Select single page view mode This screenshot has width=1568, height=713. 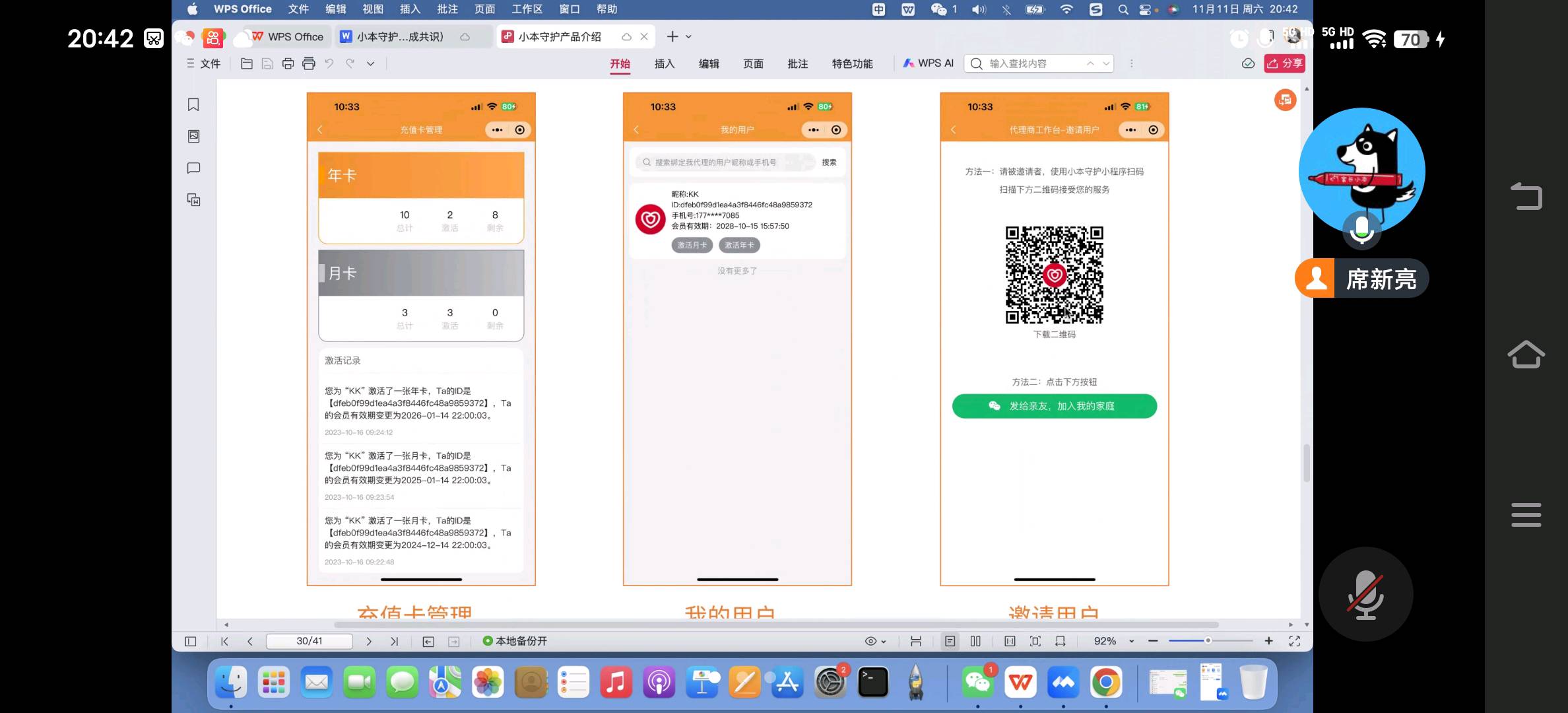[950, 641]
